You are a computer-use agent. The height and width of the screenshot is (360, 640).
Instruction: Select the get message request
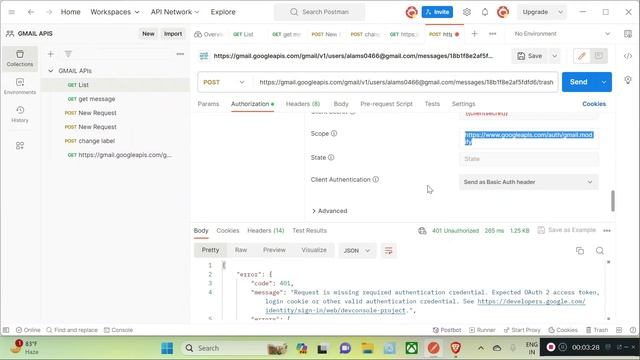[97, 99]
